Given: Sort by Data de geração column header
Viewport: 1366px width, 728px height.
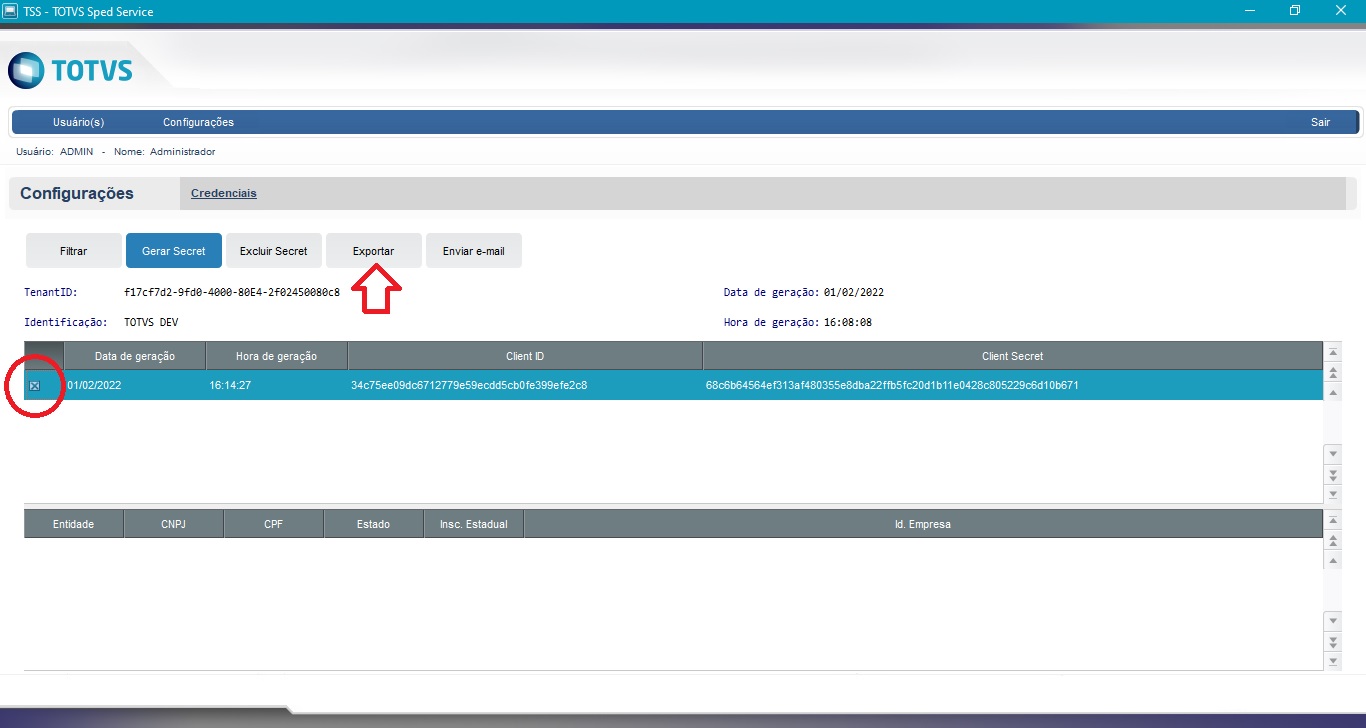Looking at the screenshot, I should [135, 356].
